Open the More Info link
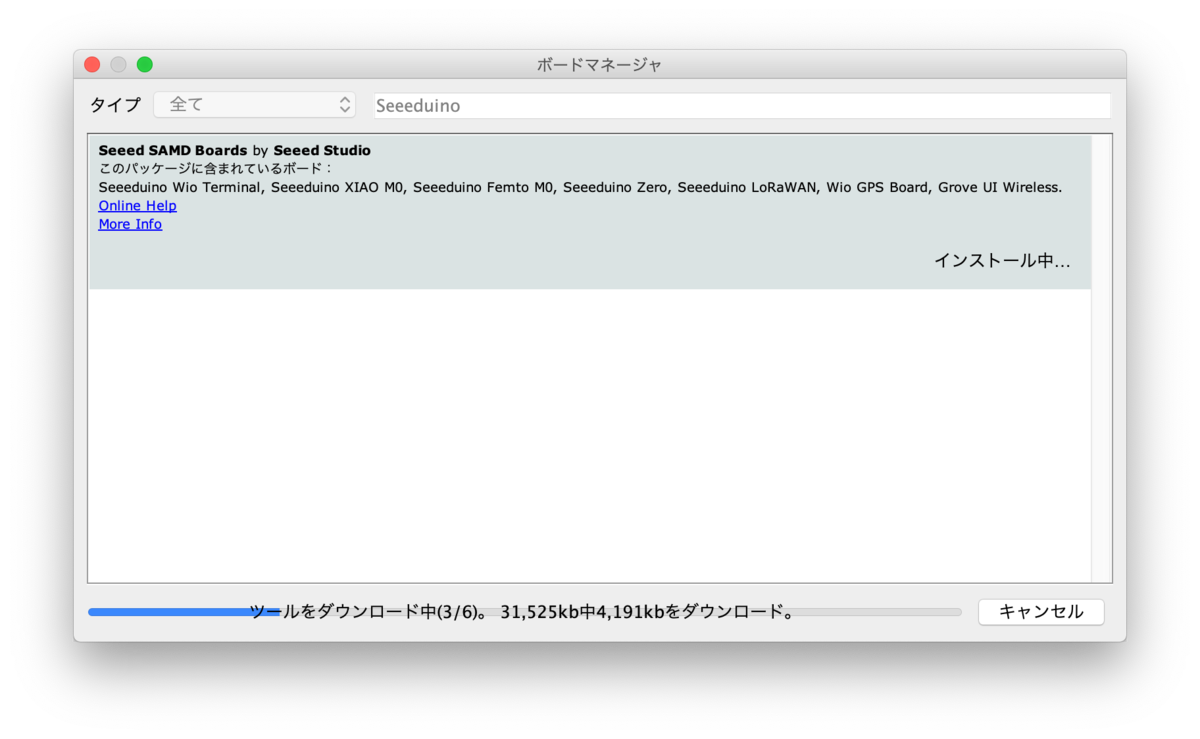The image size is (1200, 739). coord(129,223)
